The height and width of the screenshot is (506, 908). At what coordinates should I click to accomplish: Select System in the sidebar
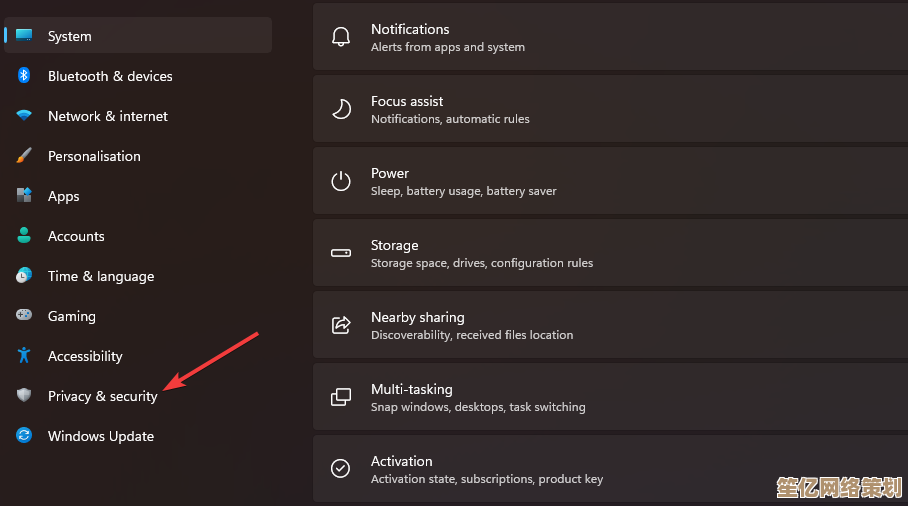[x=138, y=35]
